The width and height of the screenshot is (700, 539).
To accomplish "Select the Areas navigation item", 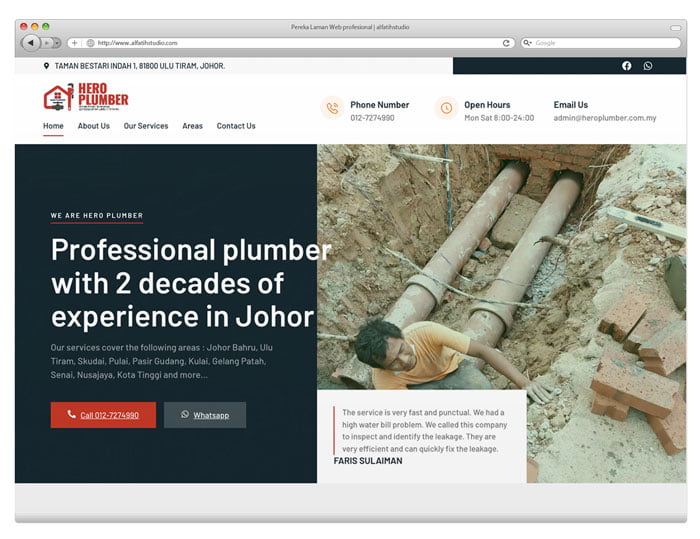I will point(192,126).
